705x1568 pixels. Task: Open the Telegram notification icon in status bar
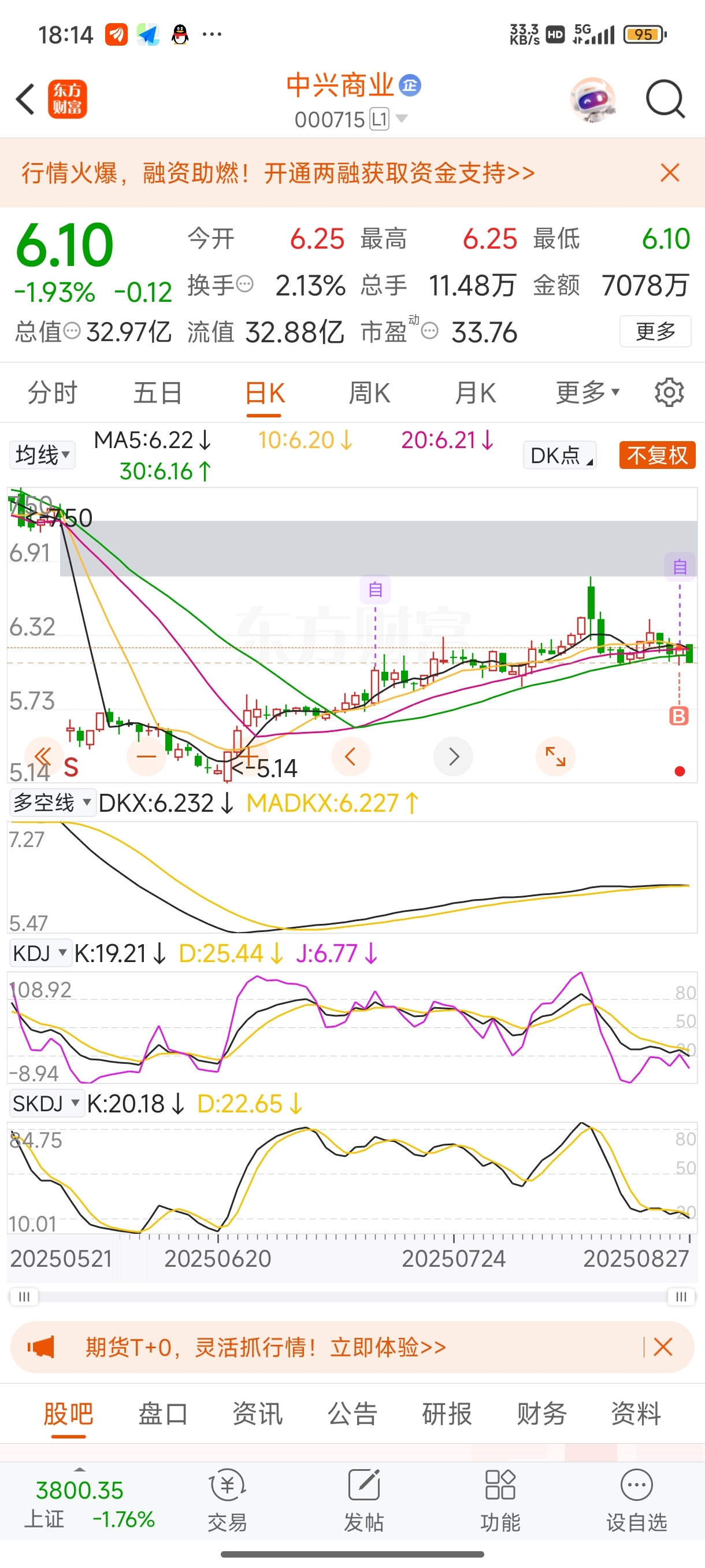pos(148,35)
